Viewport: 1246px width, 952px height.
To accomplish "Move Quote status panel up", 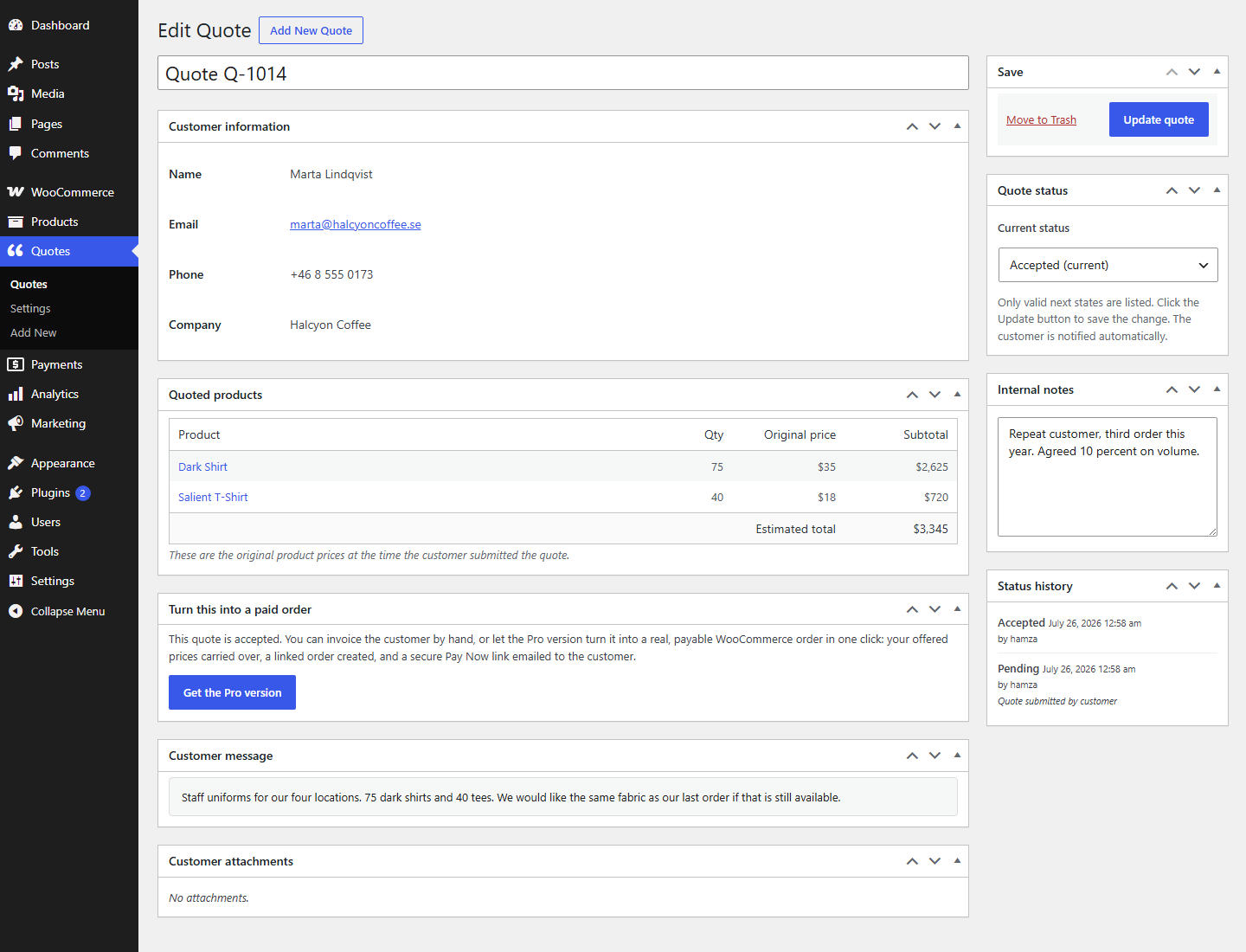I will (x=1172, y=190).
